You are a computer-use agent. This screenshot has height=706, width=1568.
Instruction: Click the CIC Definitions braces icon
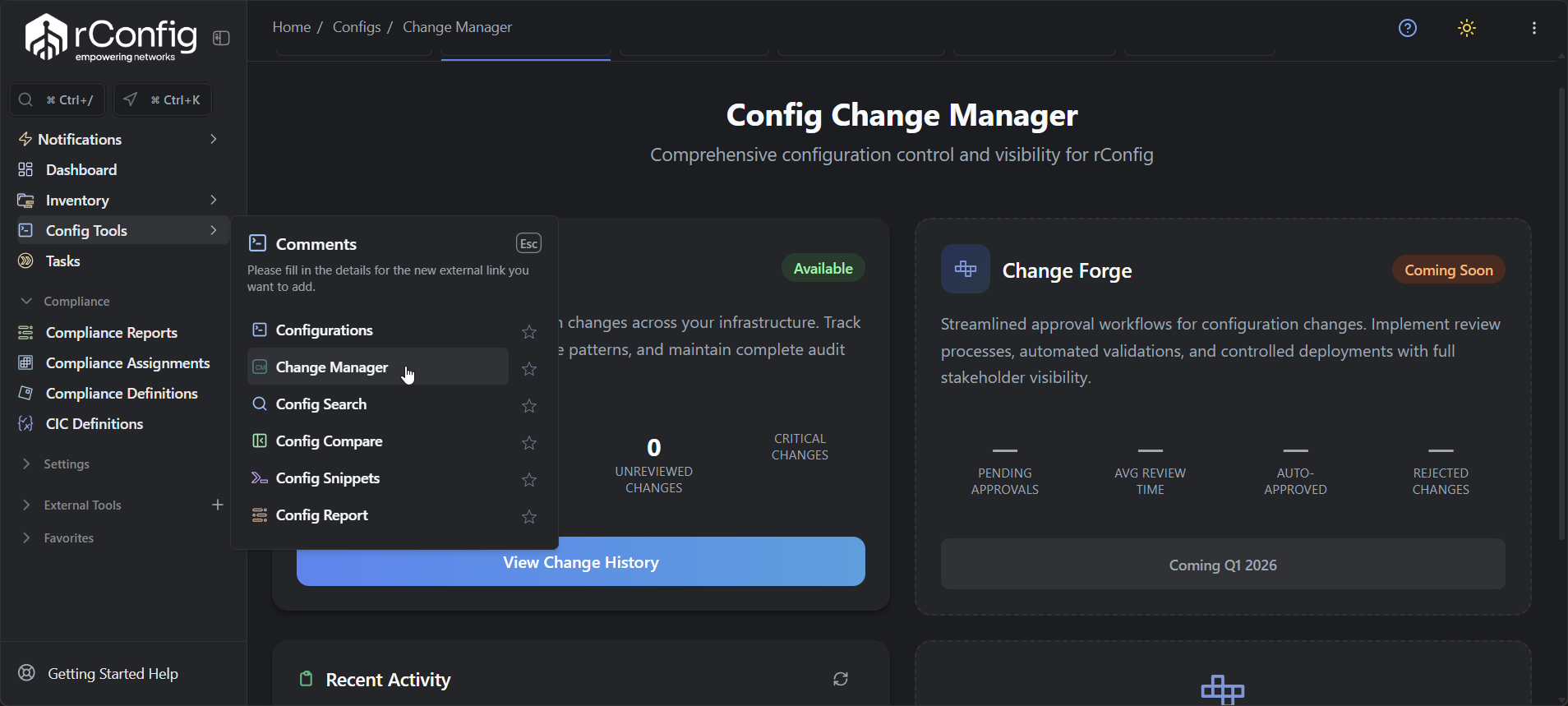25,423
